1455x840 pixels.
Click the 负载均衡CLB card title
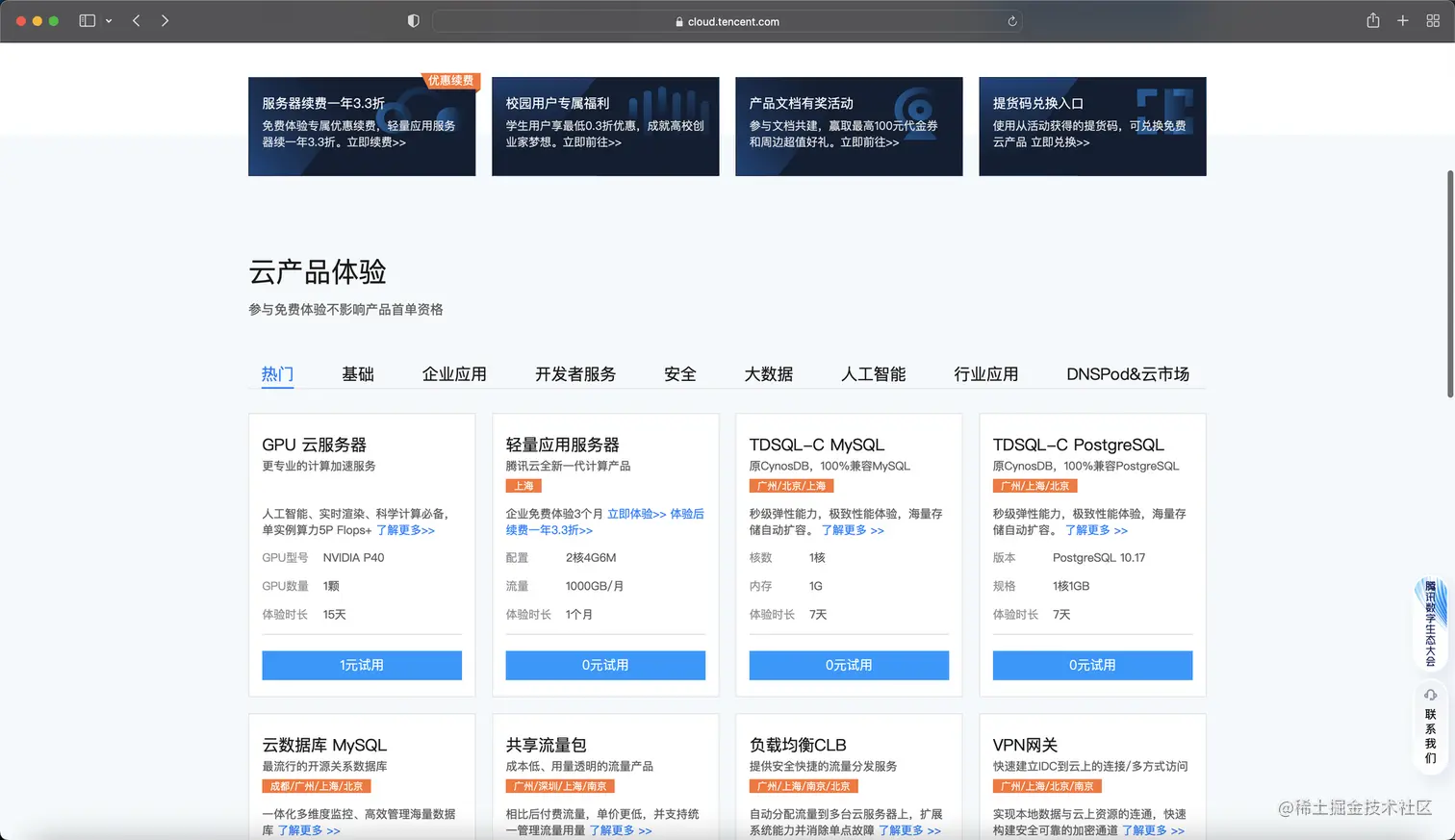click(798, 745)
